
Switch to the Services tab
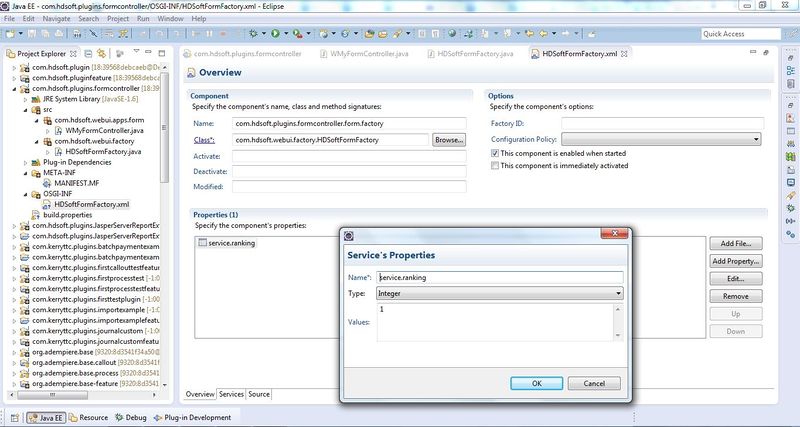click(231, 394)
